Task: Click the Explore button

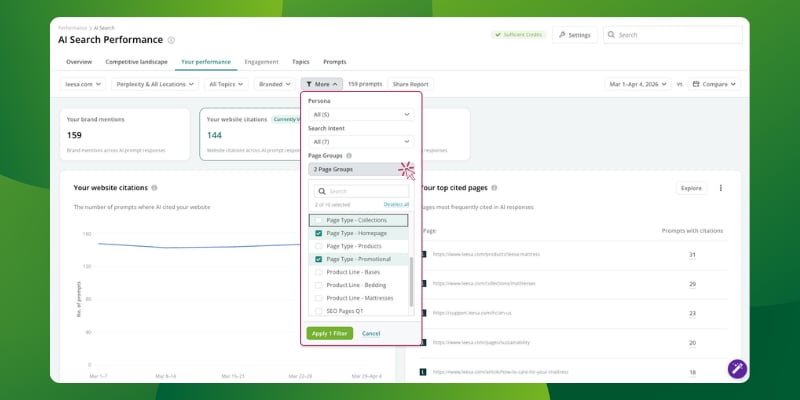Action: (x=691, y=188)
